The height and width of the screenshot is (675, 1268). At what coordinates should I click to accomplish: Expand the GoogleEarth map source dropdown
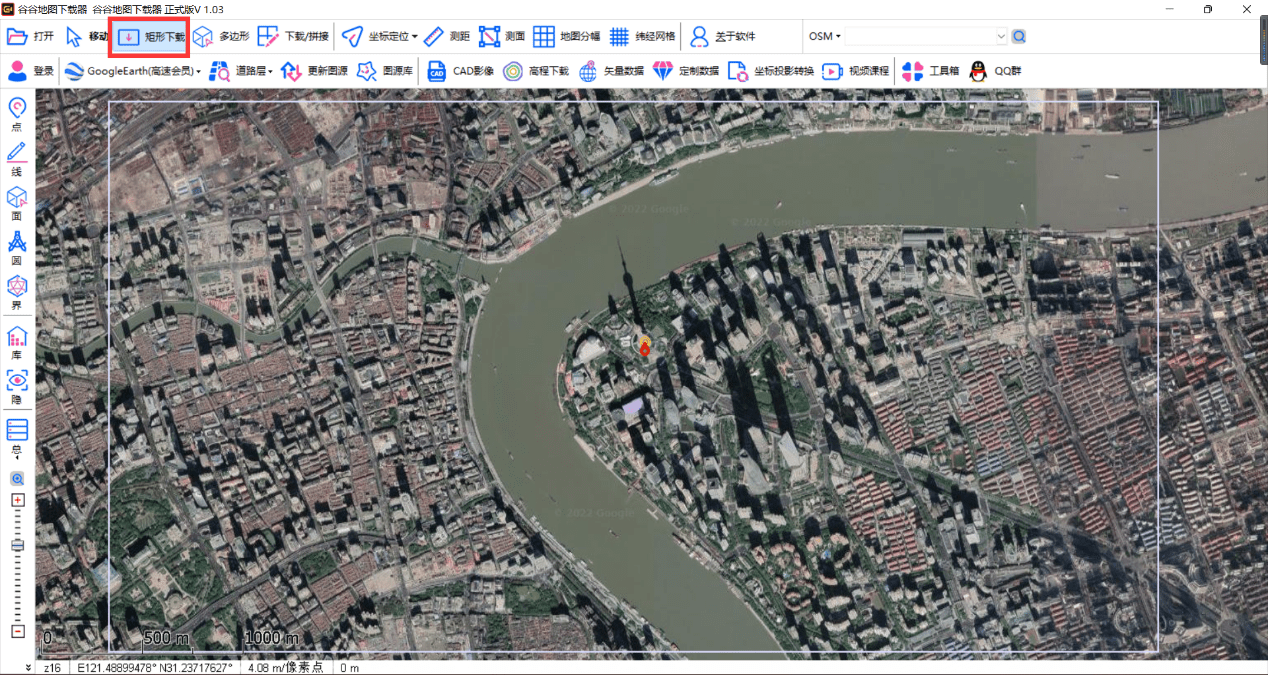(x=133, y=71)
